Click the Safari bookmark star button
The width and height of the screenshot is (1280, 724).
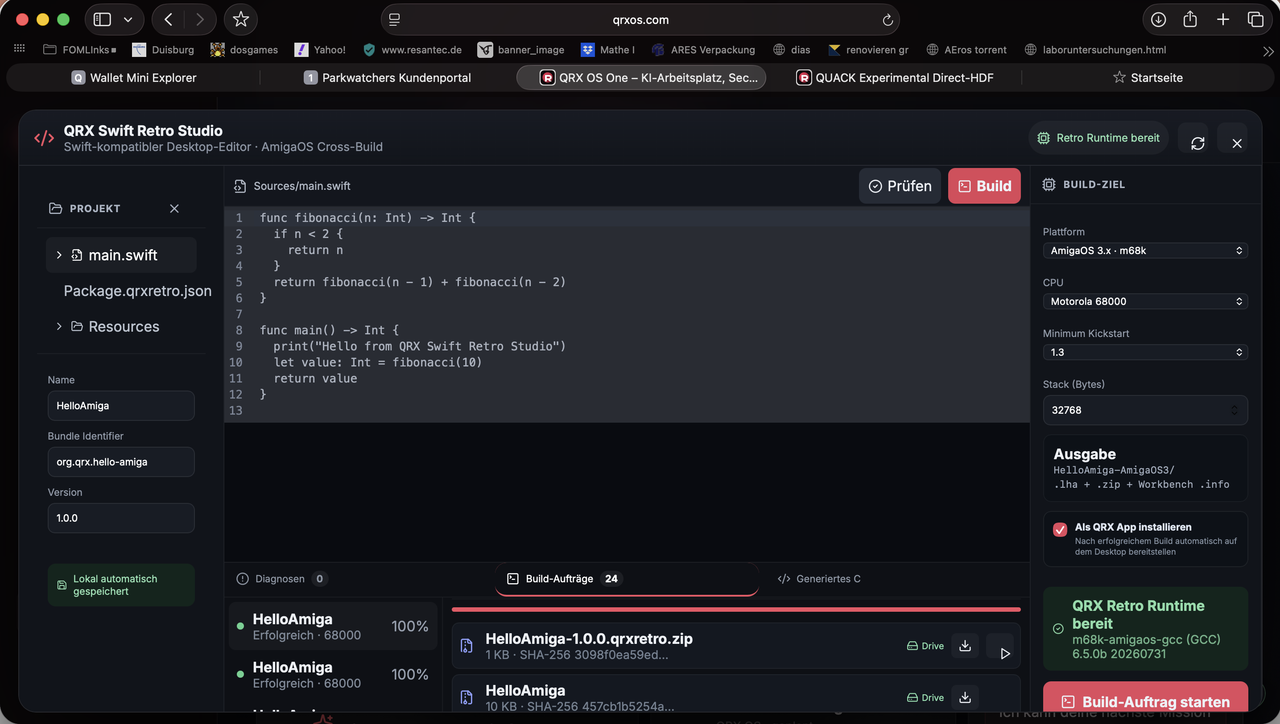(240, 19)
